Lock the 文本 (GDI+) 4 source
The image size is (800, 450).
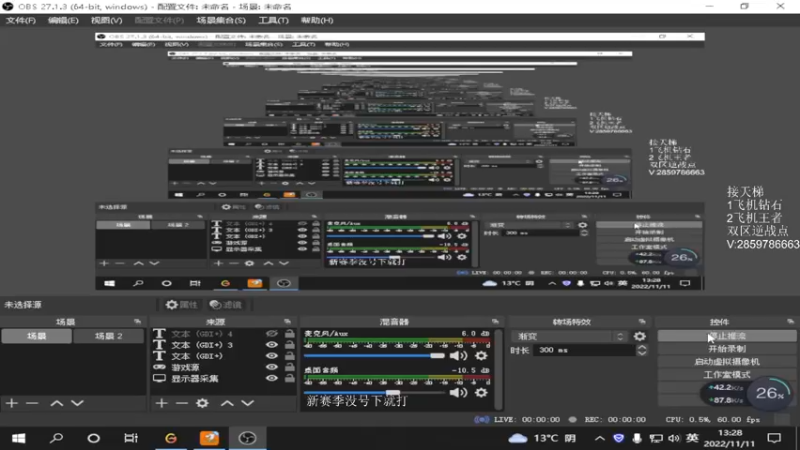pyautogui.click(x=289, y=334)
